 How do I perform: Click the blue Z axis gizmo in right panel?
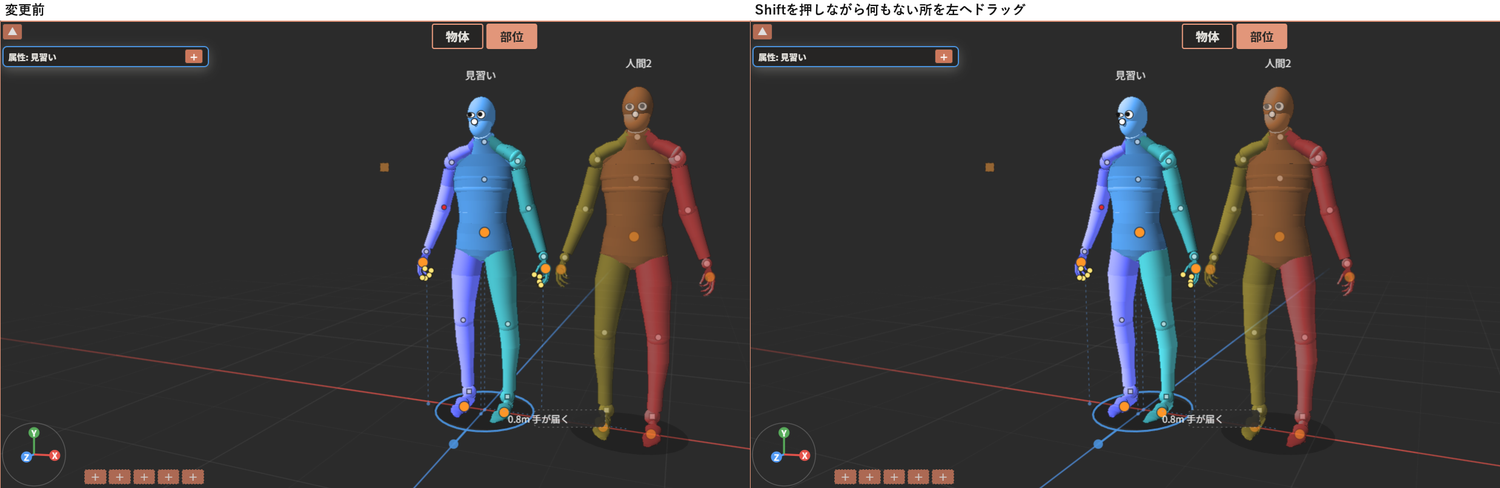[x=776, y=457]
